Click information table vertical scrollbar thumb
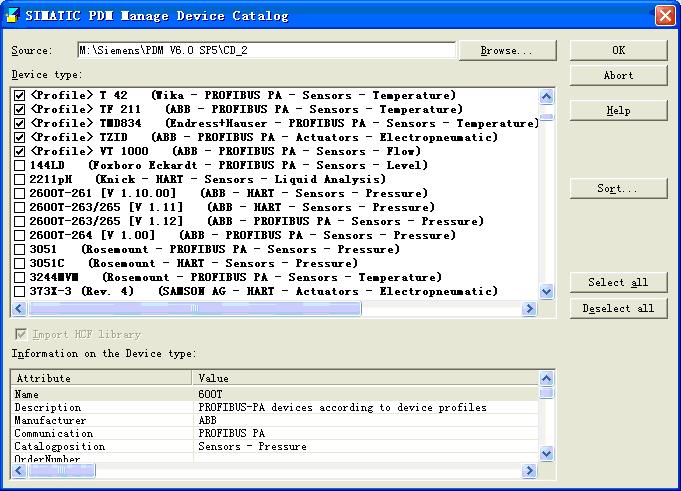 (547, 392)
